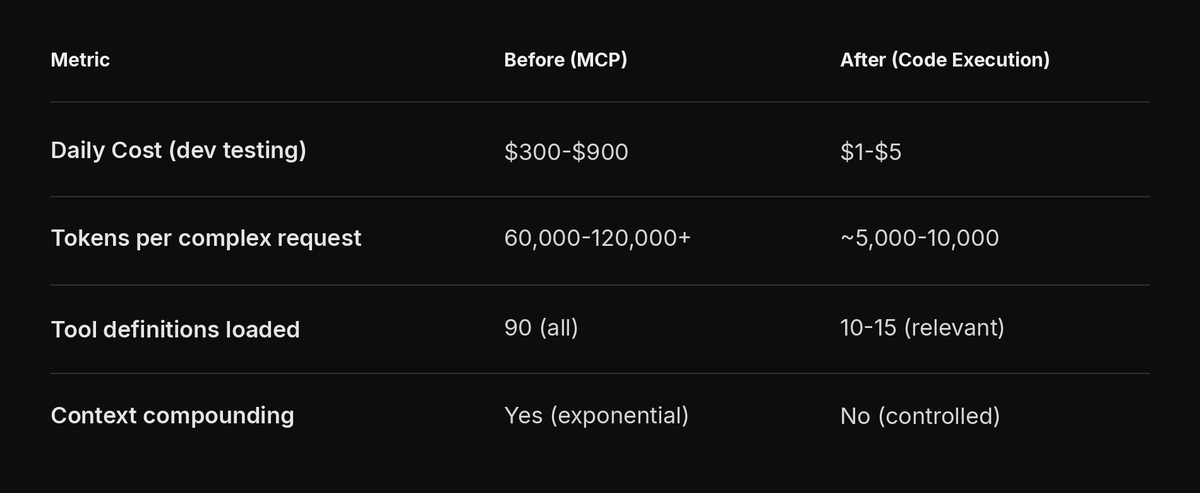Click the word controlled in the last row
The height and width of the screenshot is (493, 1200).
click(x=939, y=415)
